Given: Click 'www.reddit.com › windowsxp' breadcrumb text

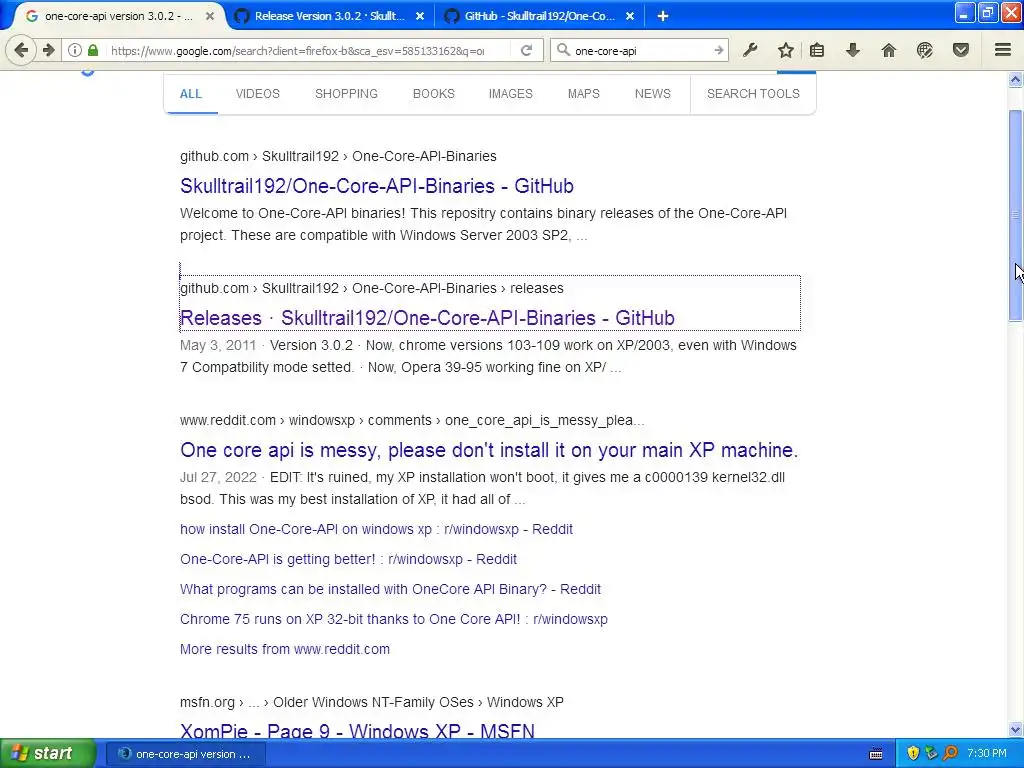Looking at the screenshot, I should [267, 421].
